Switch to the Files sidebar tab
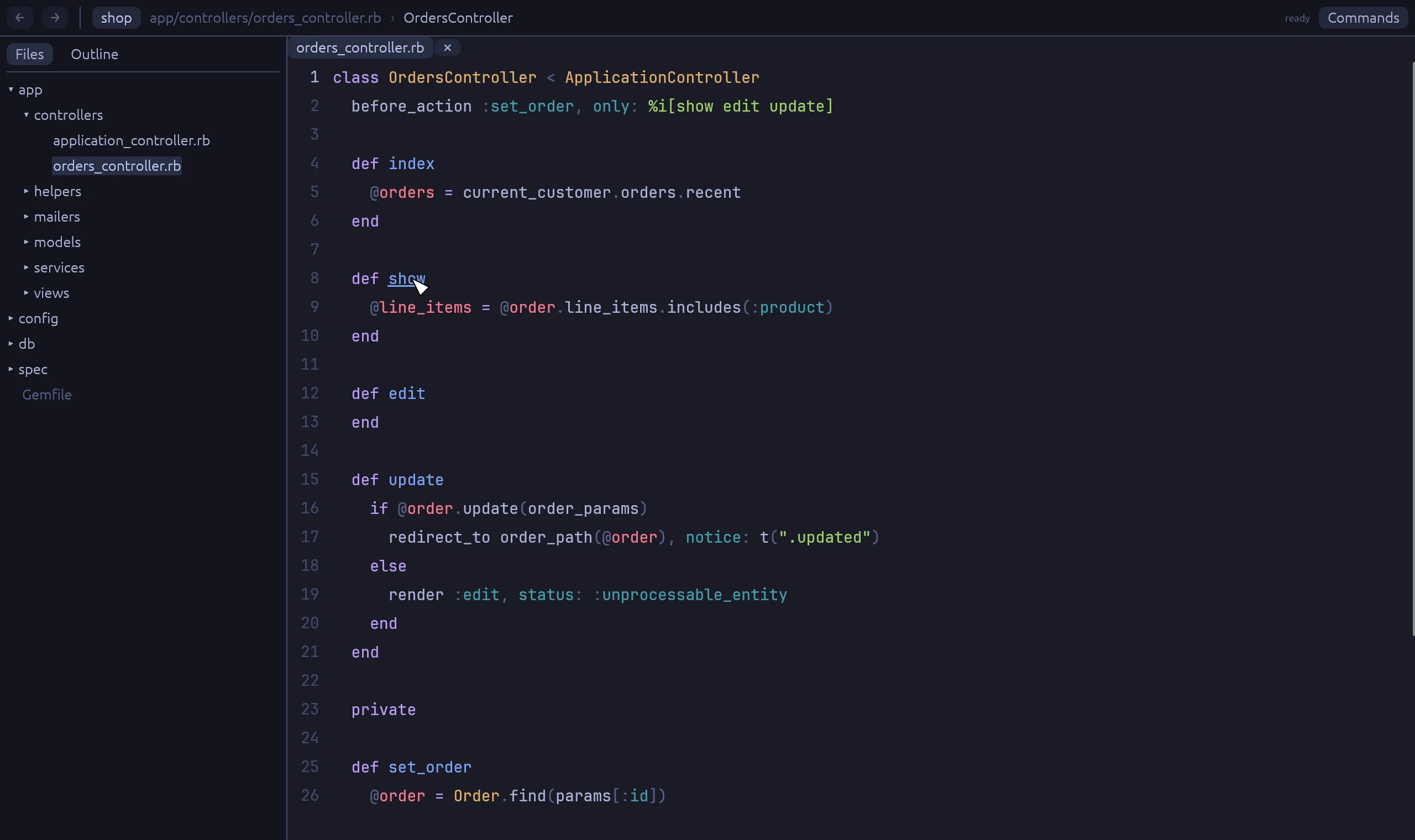Viewport: 1415px width, 840px height. tap(29, 54)
